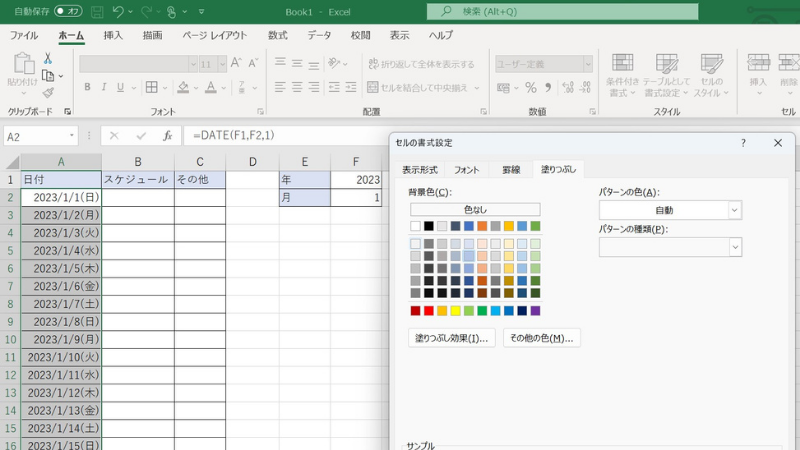This screenshot has width=800, height=450.
Task: Click the No Color button
Action: (475, 210)
